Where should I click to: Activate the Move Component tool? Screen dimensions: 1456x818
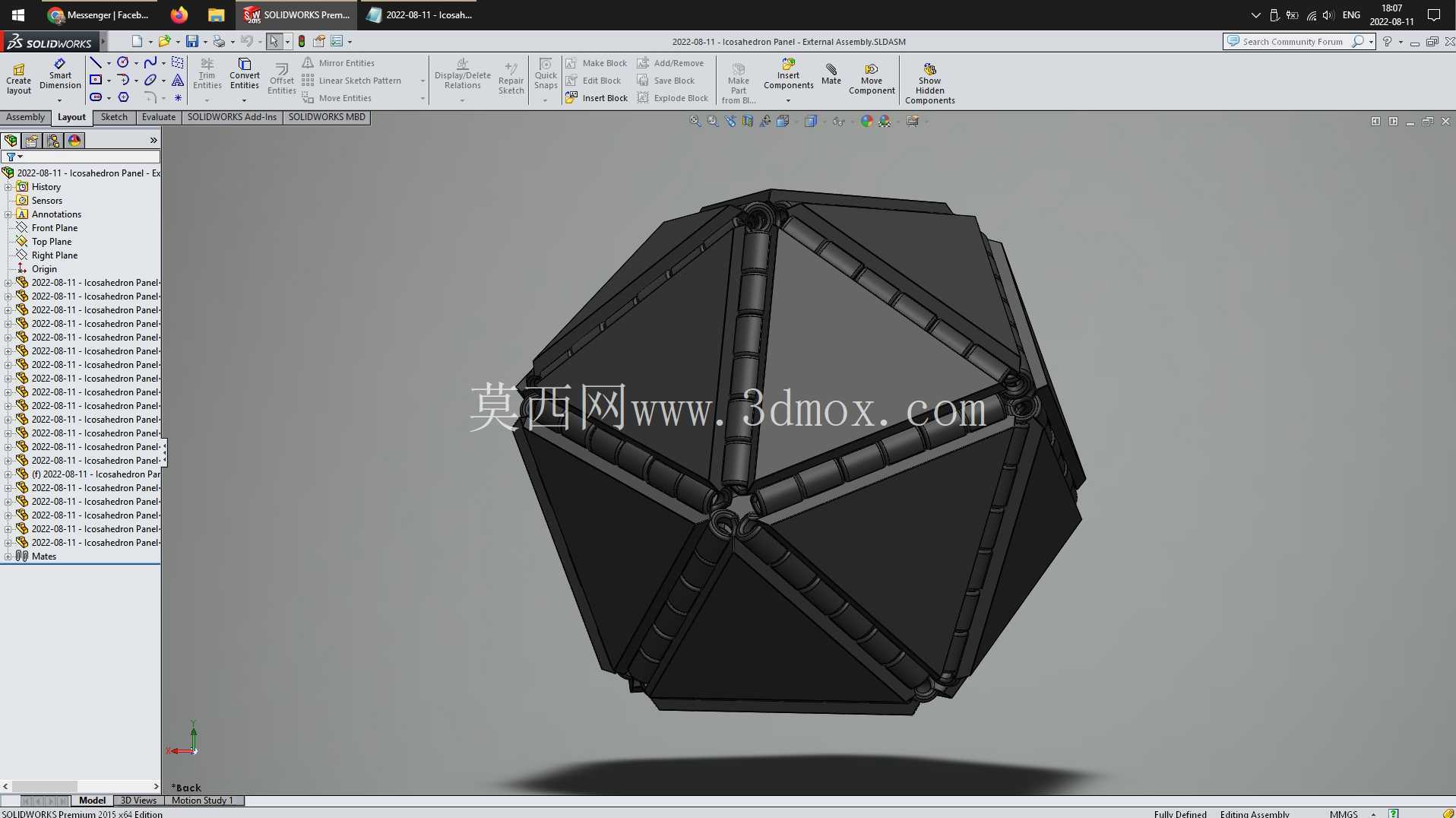pos(872,78)
